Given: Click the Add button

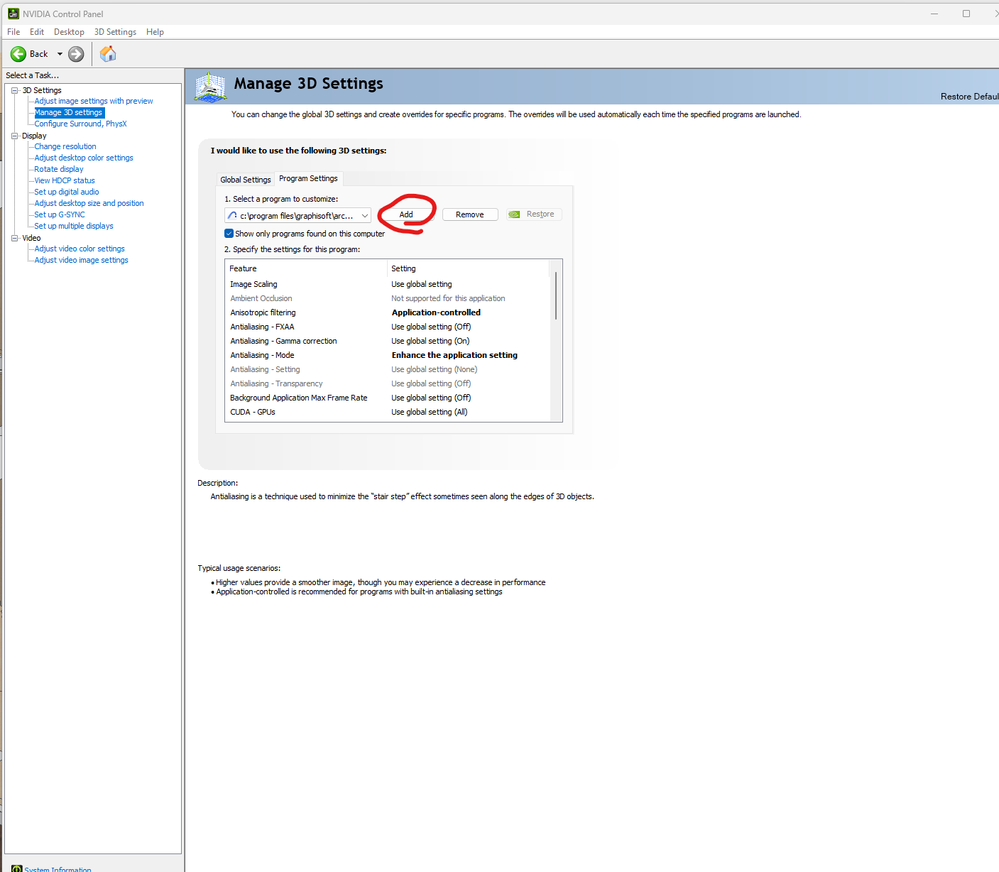Looking at the screenshot, I should tap(406, 215).
